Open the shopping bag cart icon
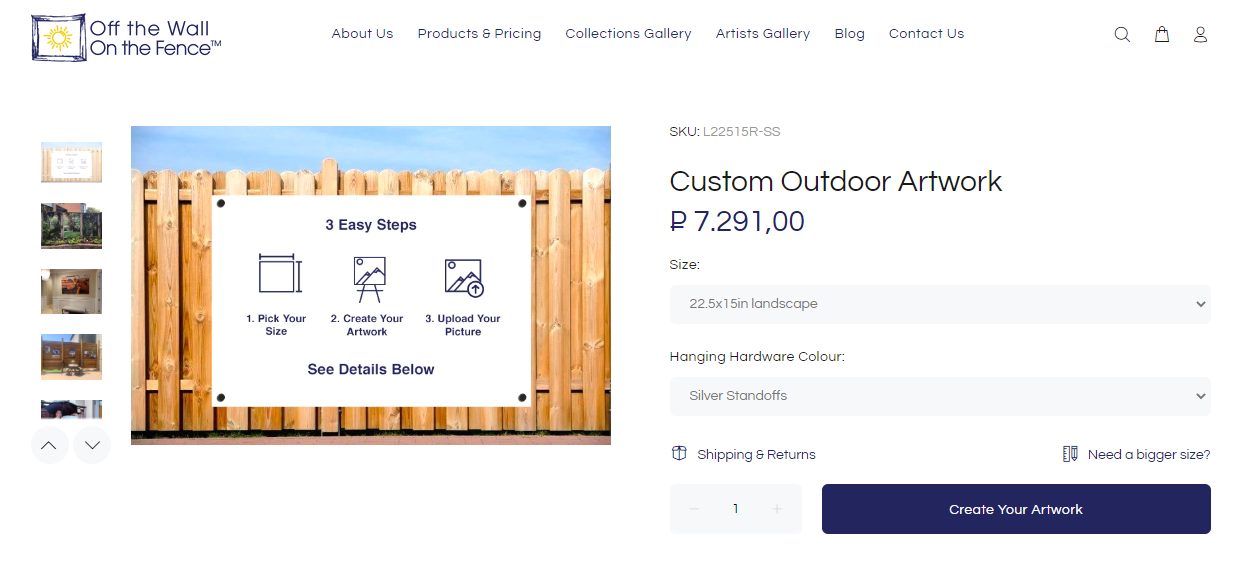The width and height of the screenshot is (1248, 570). point(1162,34)
